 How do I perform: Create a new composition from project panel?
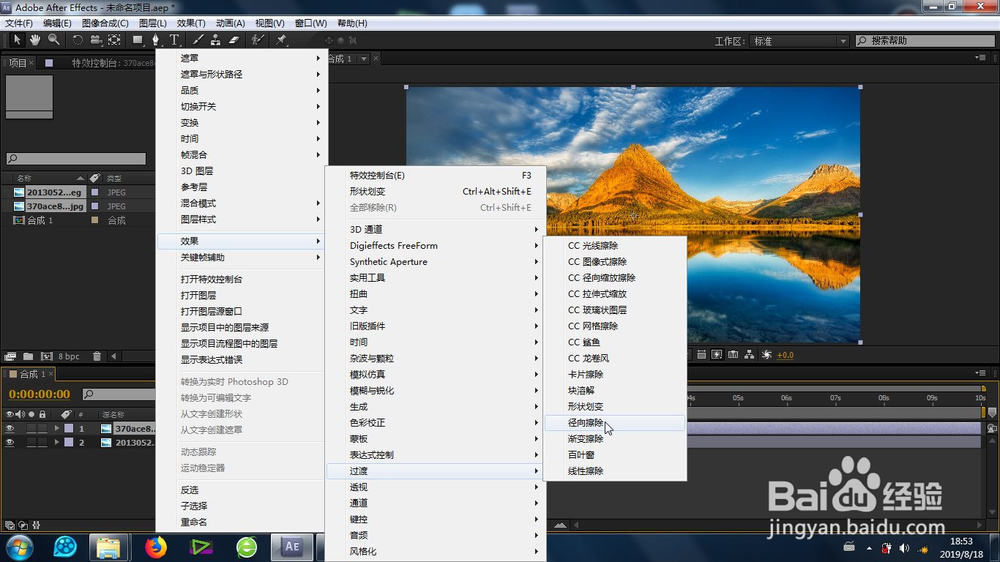(x=47, y=356)
